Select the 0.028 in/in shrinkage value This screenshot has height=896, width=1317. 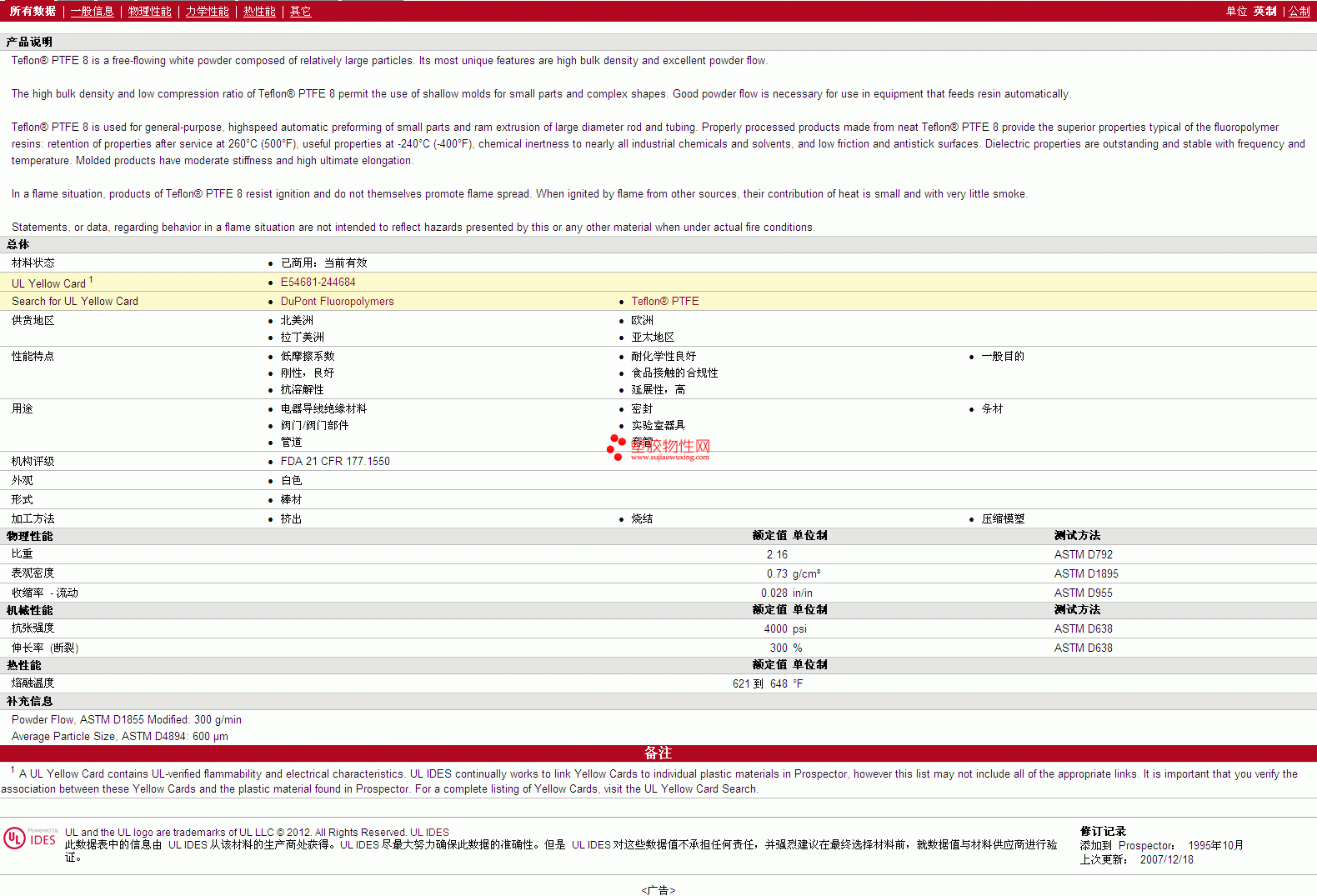(x=787, y=593)
